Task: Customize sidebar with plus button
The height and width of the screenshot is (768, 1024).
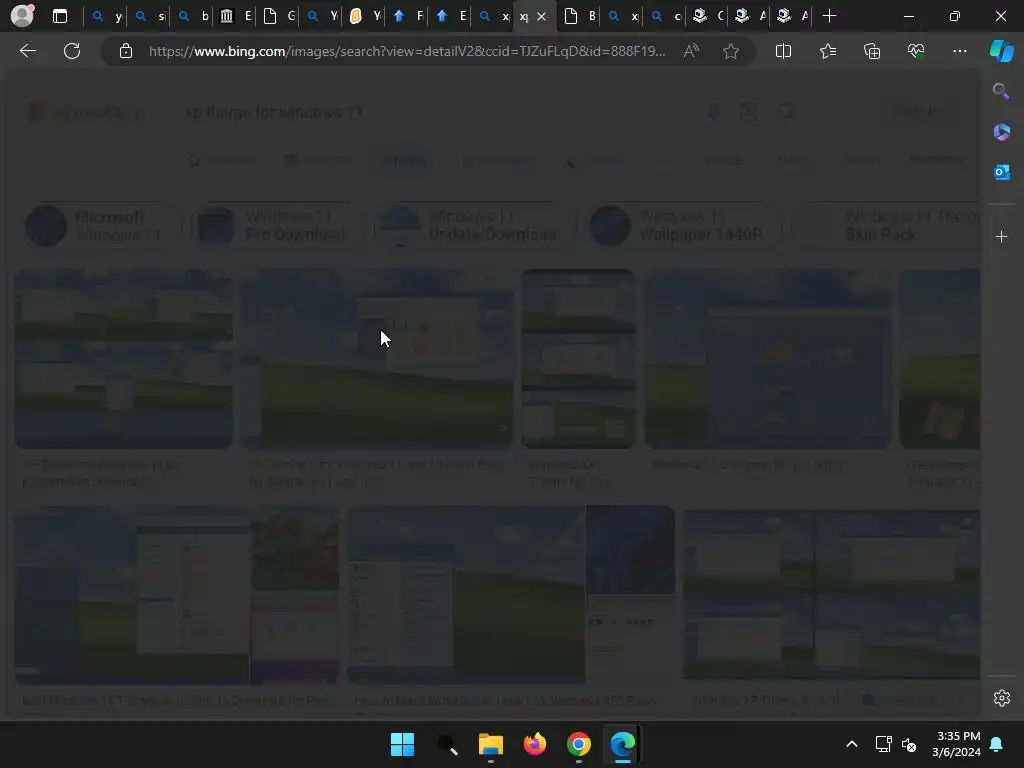Action: (1001, 236)
